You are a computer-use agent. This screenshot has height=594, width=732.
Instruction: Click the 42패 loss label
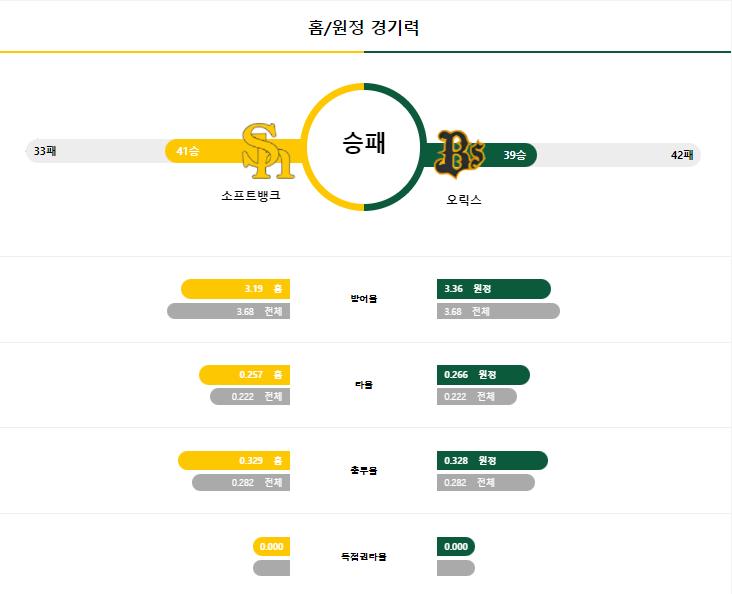682,155
